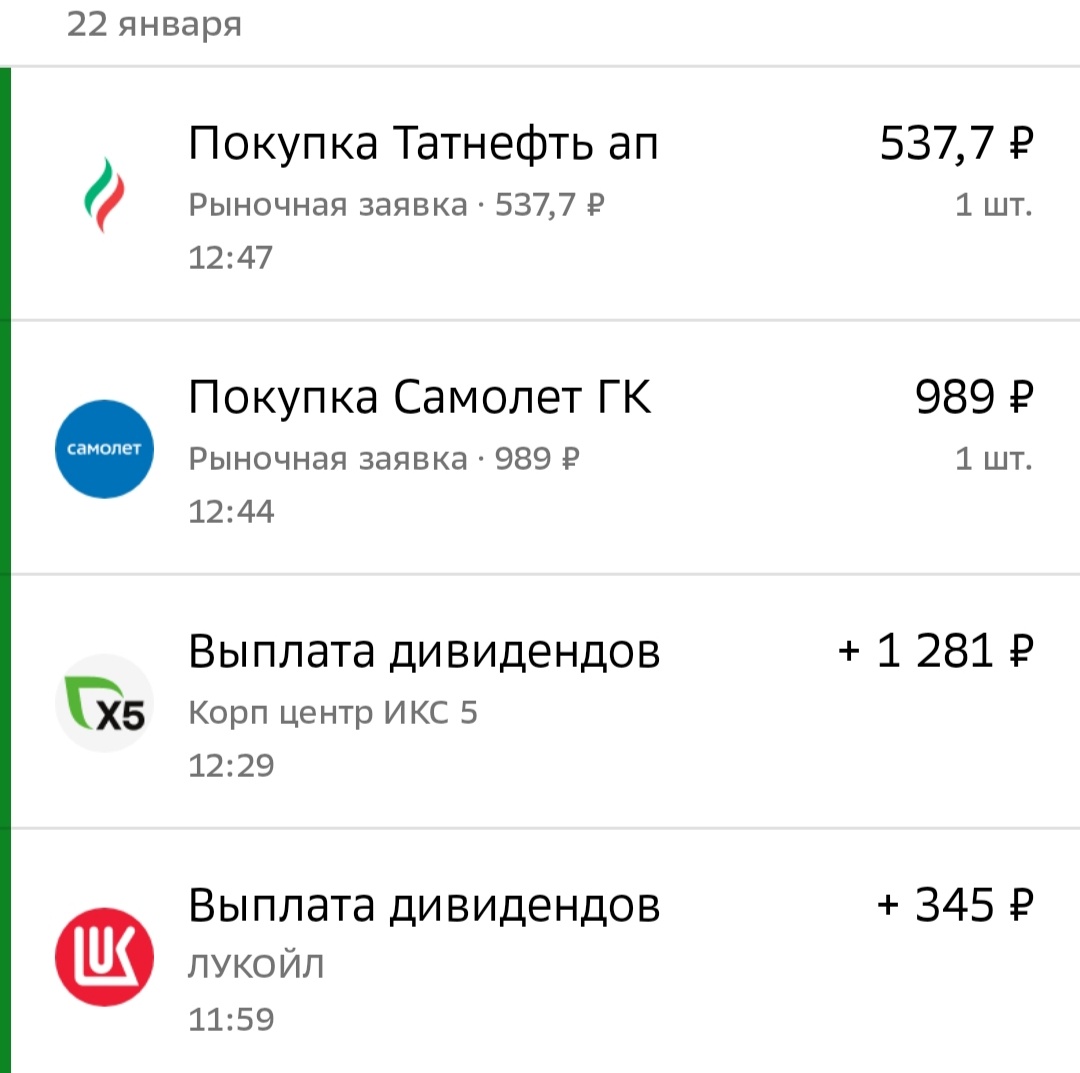The width and height of the screenshot is (1080, 1073).
Task: View the X5 dividend payment details
Action: [424, 650]
